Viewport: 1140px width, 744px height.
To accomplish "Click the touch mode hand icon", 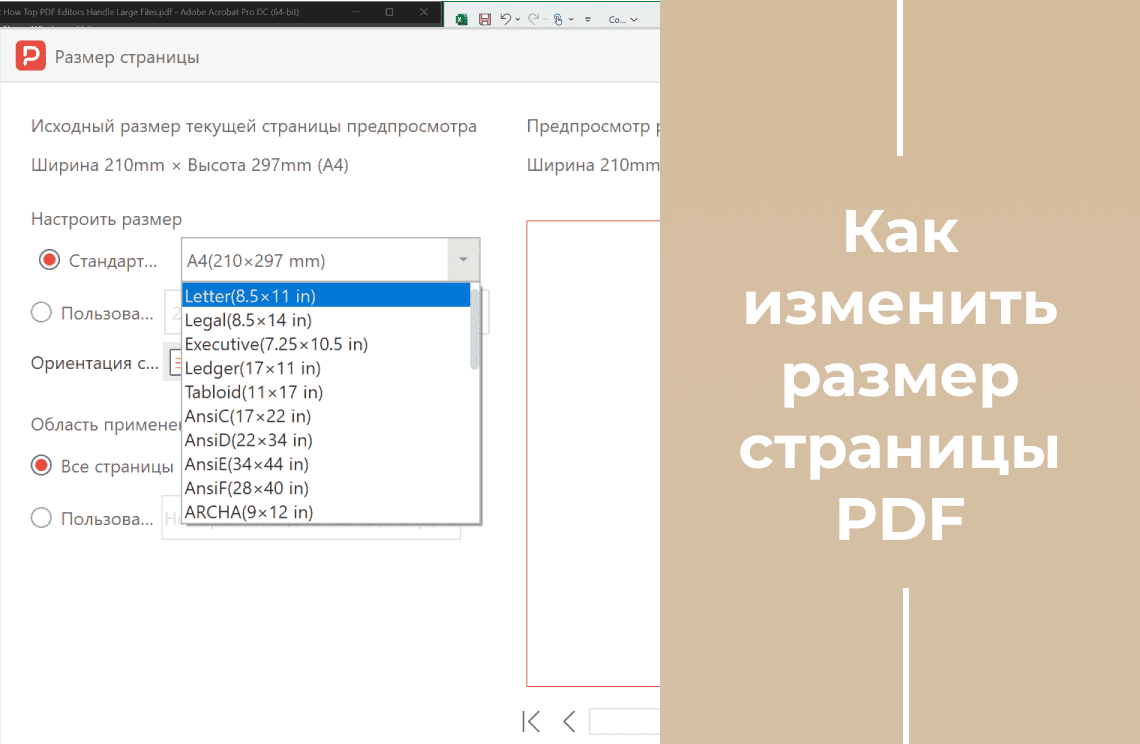I will click(x=559, y=19).
